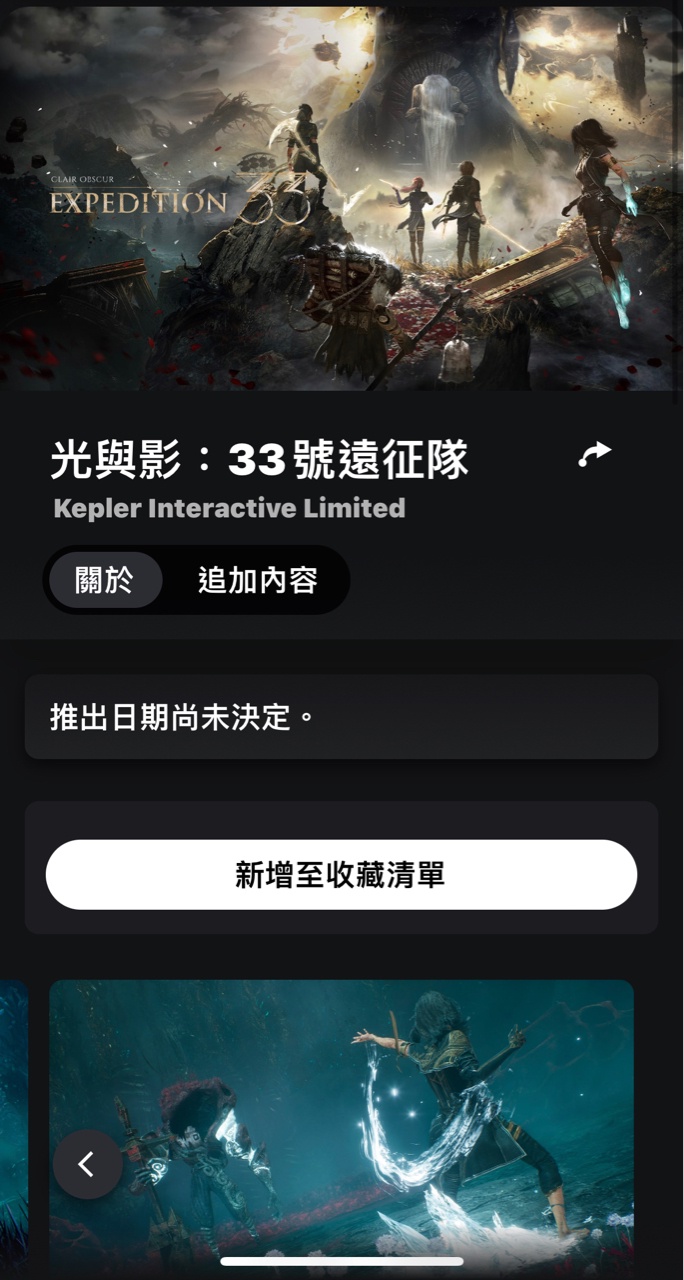The width and height of the screenshot is (684, 1280).
Task: Tap the share arrow icon
Action: pyautogui.click(x=595, y=455)
